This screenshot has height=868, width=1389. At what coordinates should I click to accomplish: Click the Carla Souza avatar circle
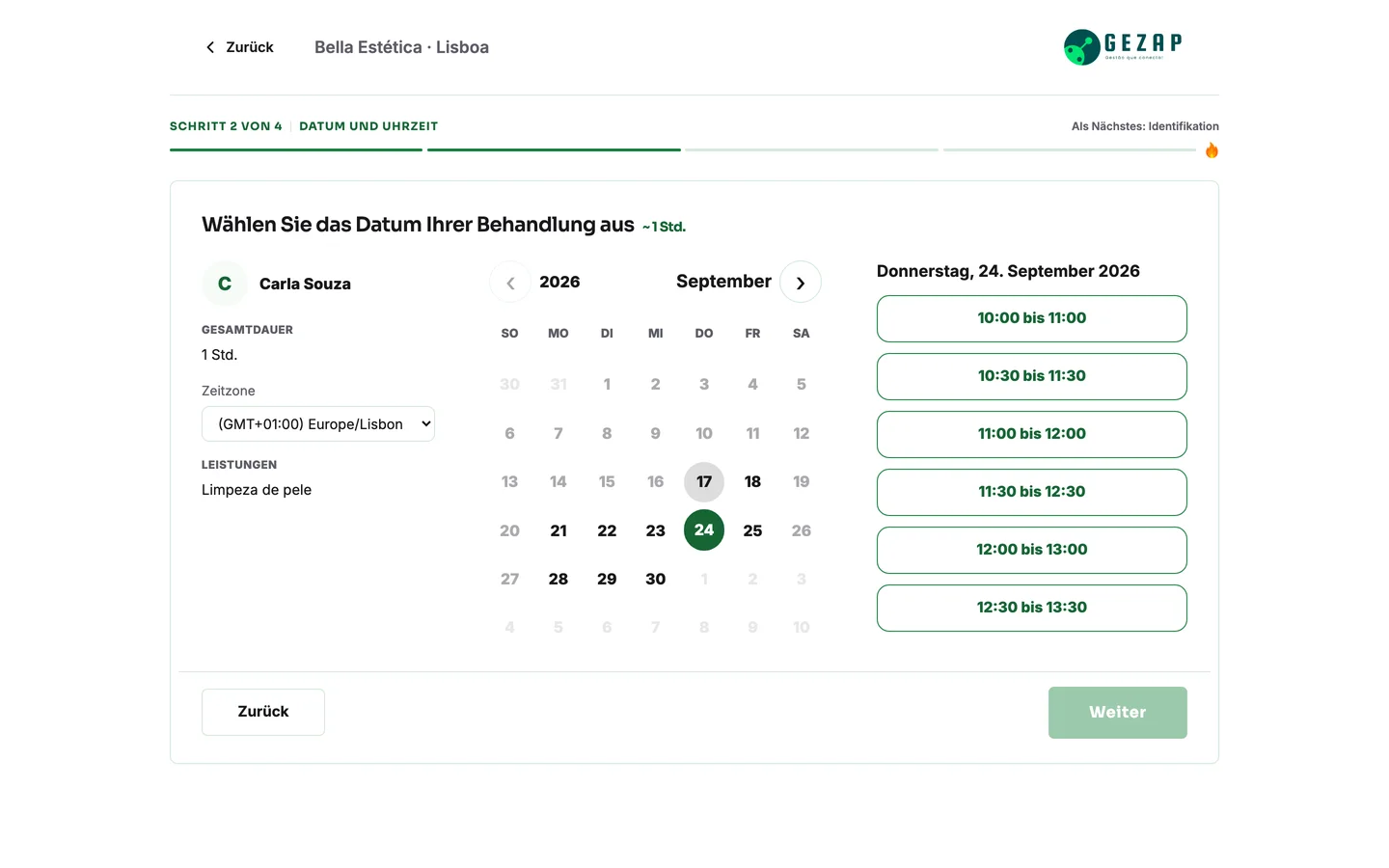pyautogui.click(x=225, y=284)
